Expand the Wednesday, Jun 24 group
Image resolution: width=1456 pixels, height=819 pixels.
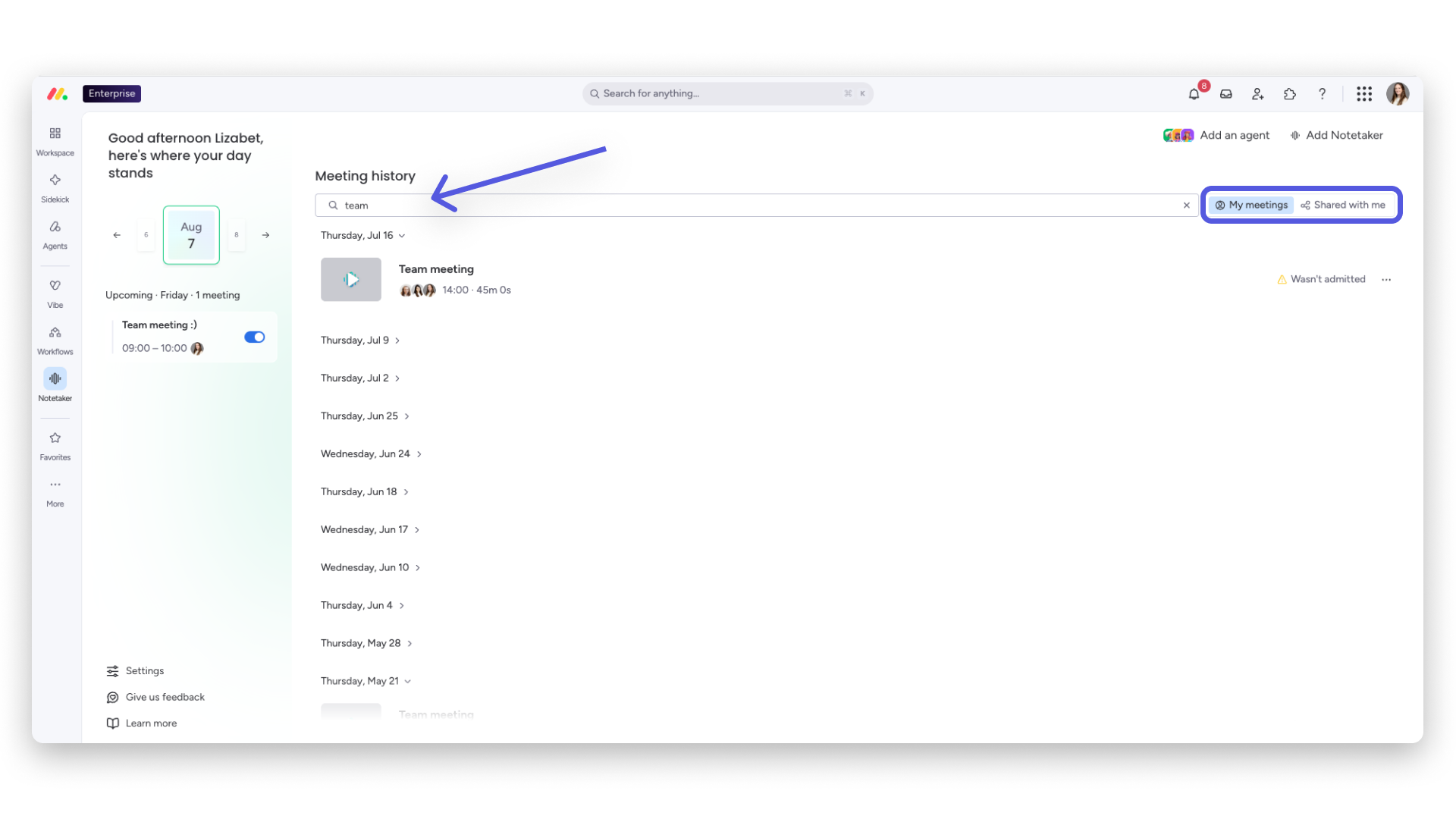coord(370,454)
